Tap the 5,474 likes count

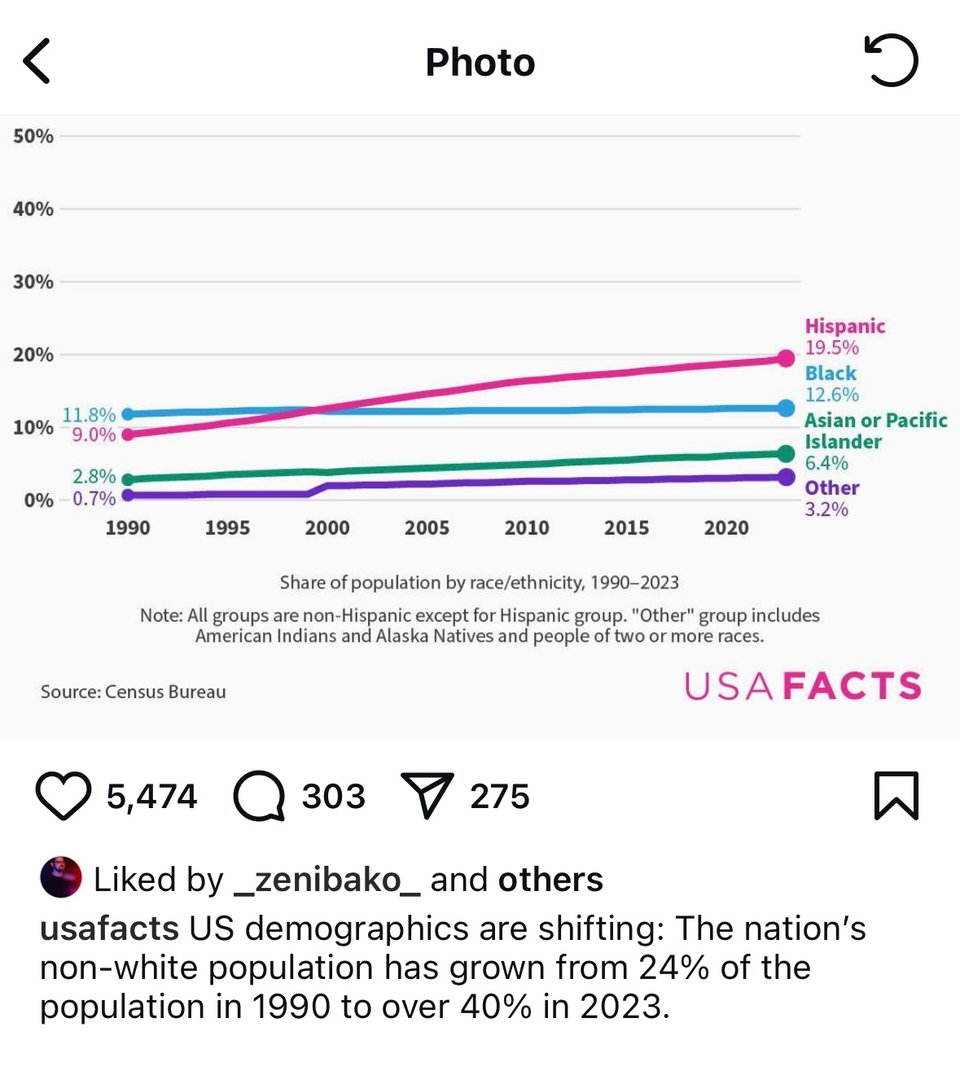(152, 796)
